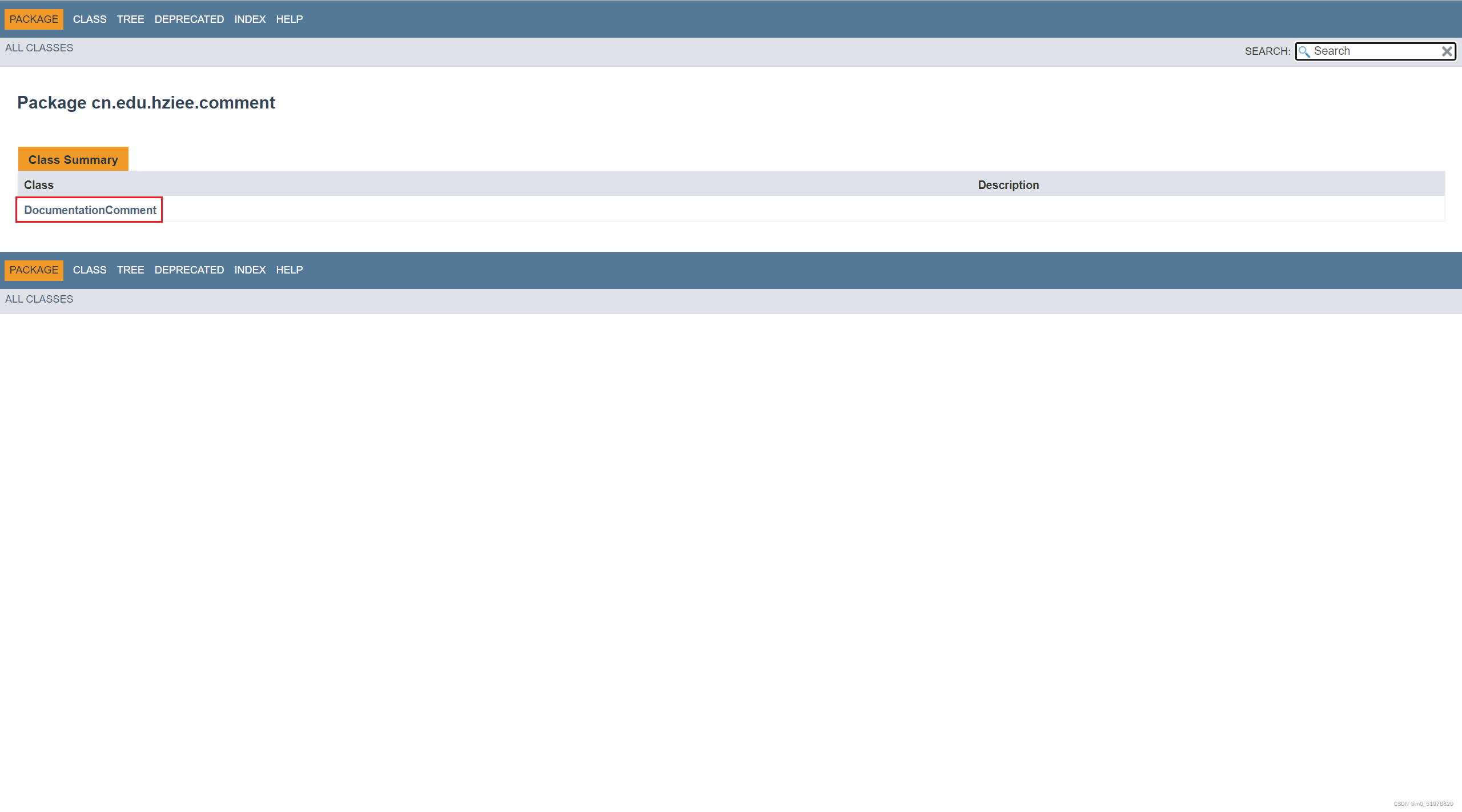Select the Description column header
Screen dimensions: 1462x812
[1007, 184]
